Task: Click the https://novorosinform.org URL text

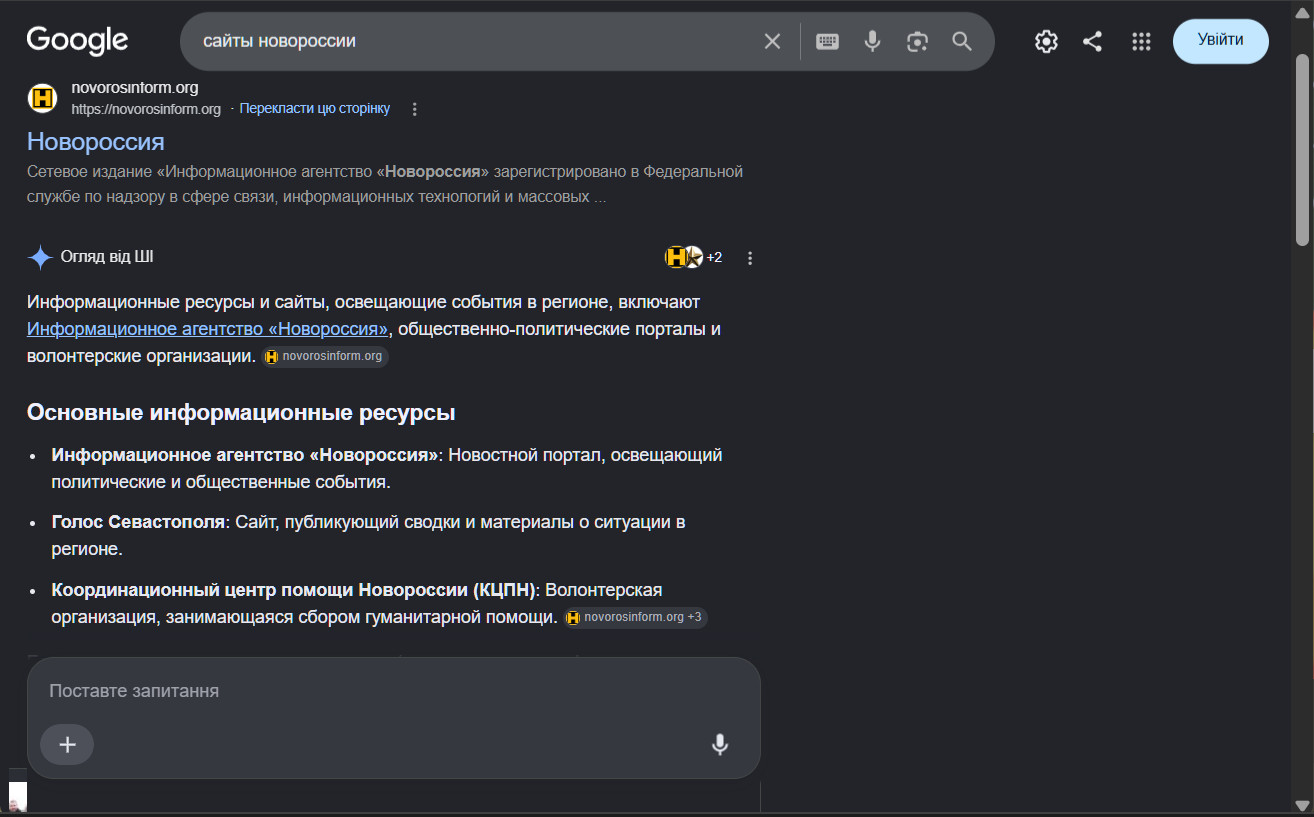Action: click(x=146, y=109)
